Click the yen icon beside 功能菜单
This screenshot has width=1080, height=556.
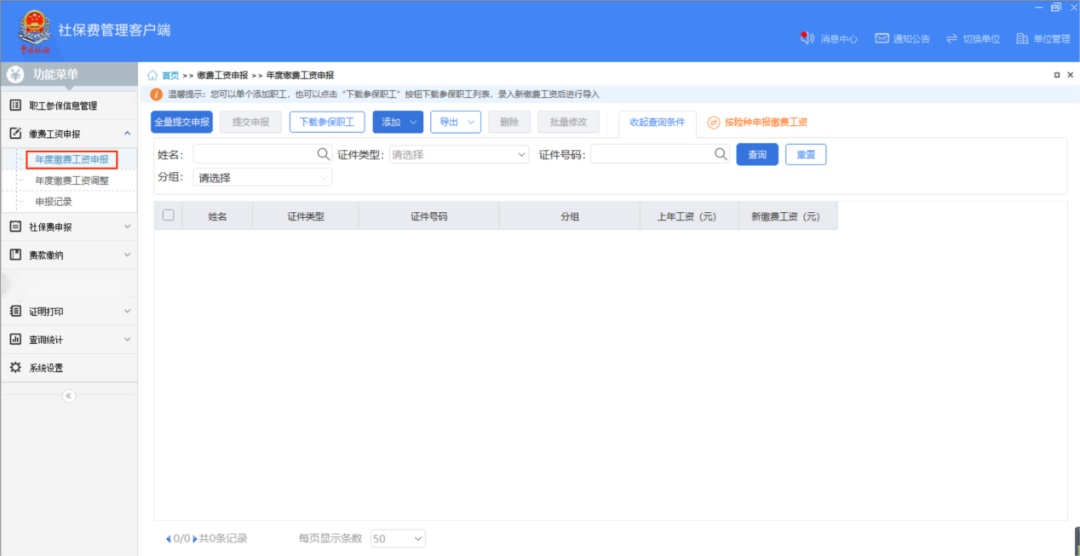15,74
